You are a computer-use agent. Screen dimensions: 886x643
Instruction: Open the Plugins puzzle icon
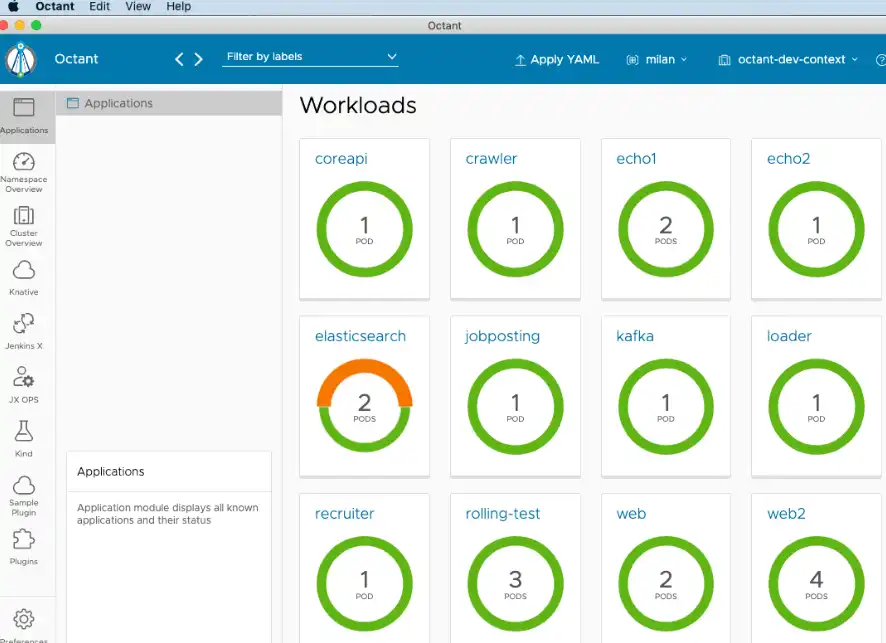(x=24, y=539)
